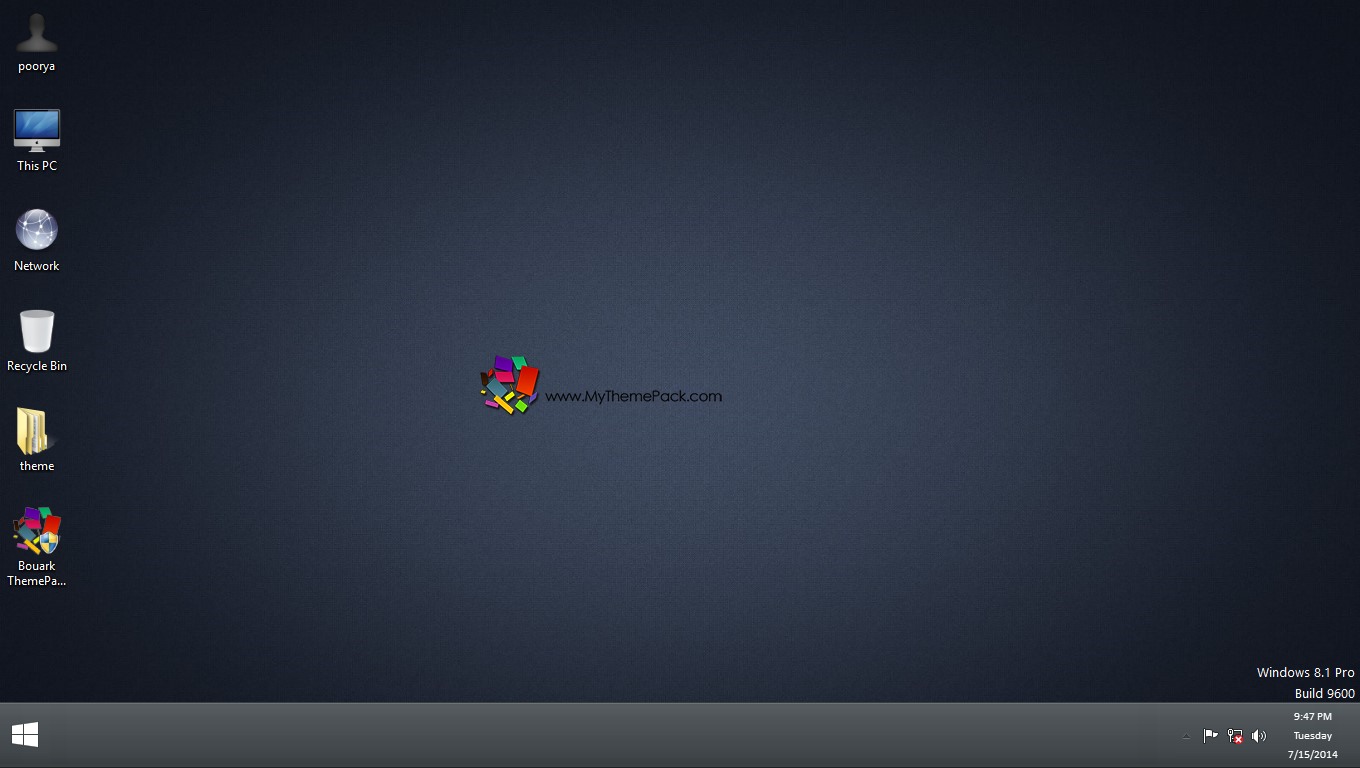Viewport: 1360px width, 768px height.
Task: Click the Network globe icon
Action: click(37, 230)
